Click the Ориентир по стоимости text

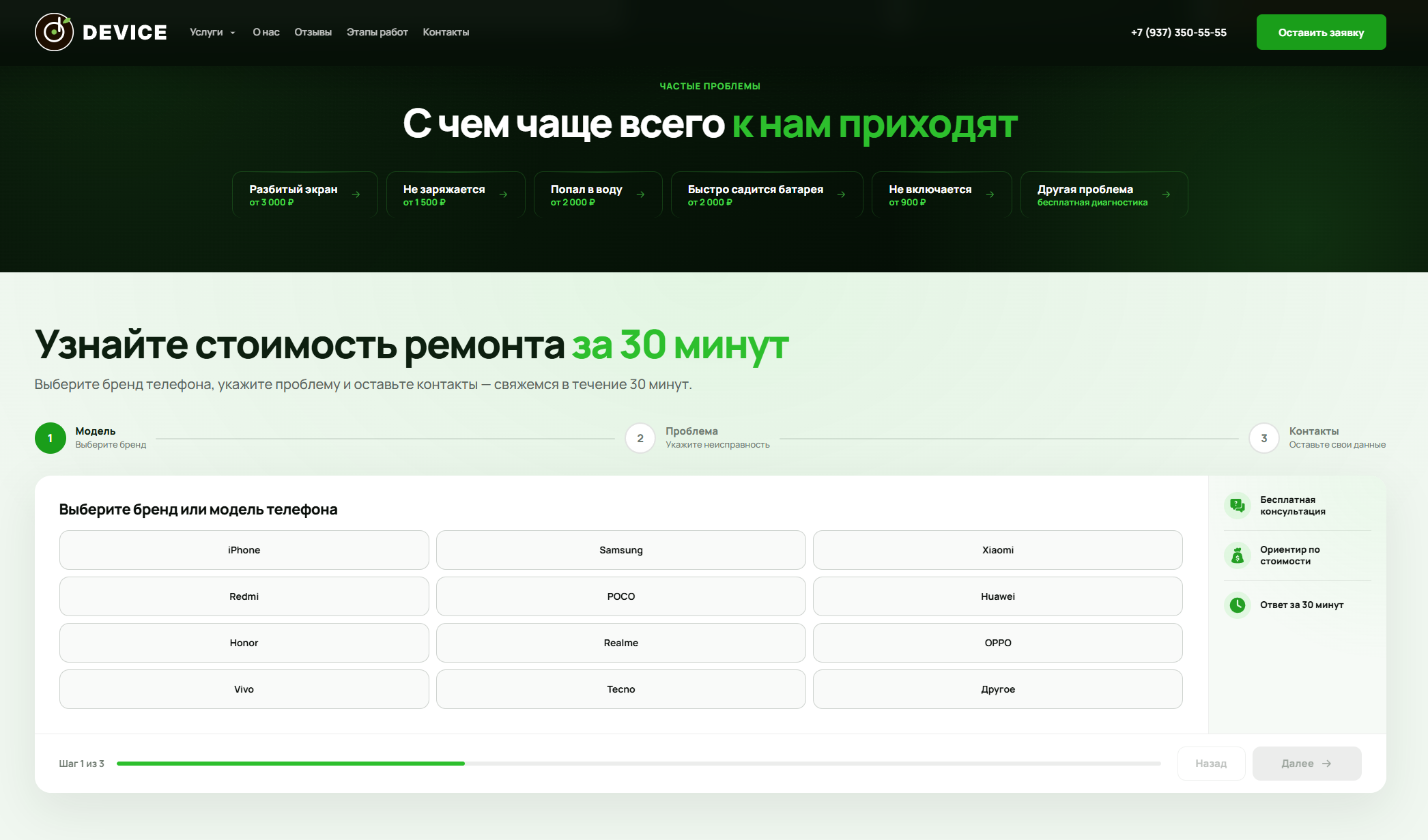[1290, 555]
